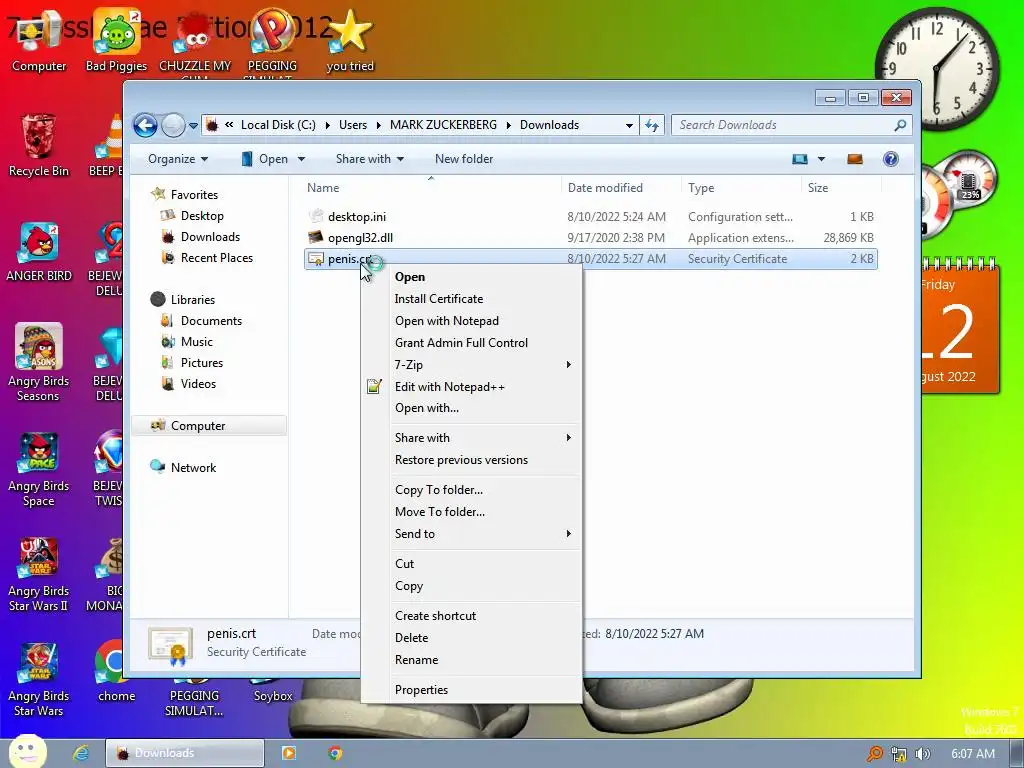Click Users in the address breadcrumb
This screenshot has width=1024, height=768.
353,125
